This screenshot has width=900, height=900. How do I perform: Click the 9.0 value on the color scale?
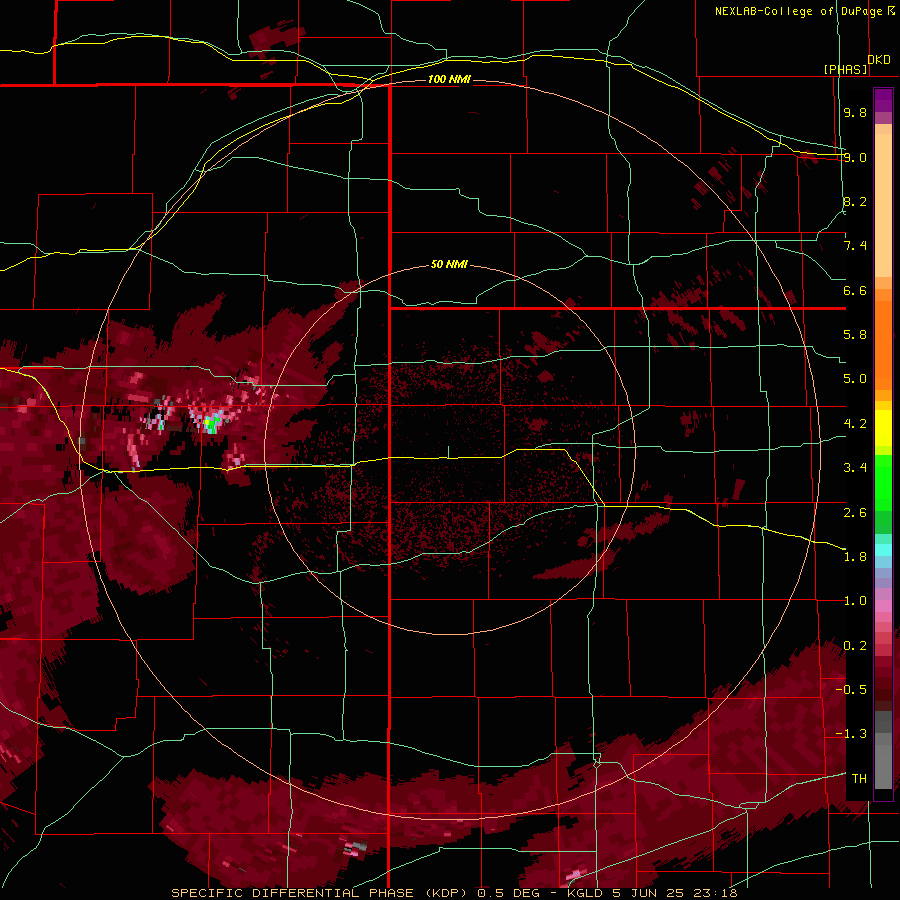855,157
